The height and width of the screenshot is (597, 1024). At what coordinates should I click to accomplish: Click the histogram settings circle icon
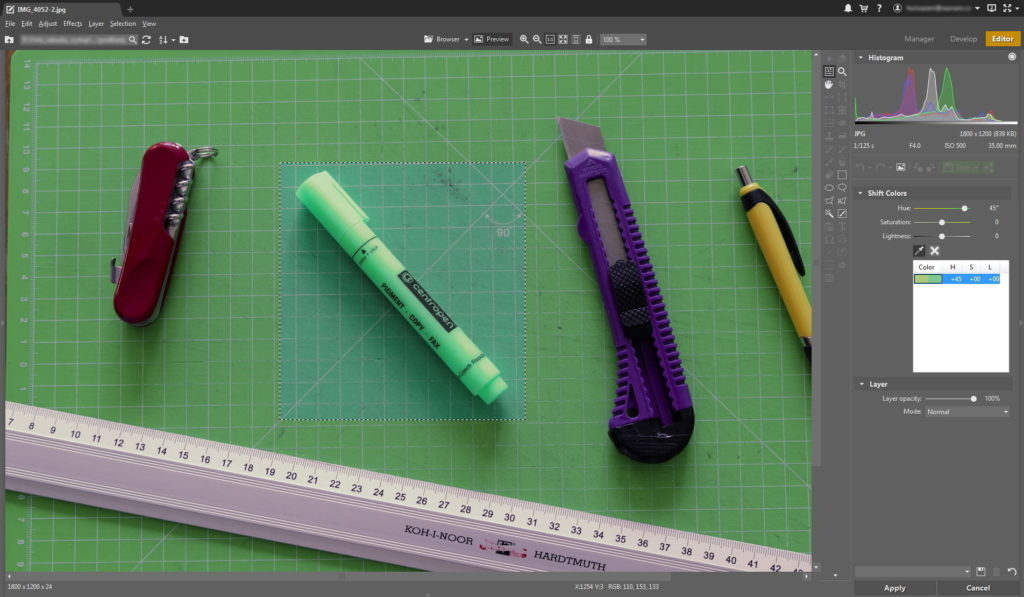click(1012, 57)
